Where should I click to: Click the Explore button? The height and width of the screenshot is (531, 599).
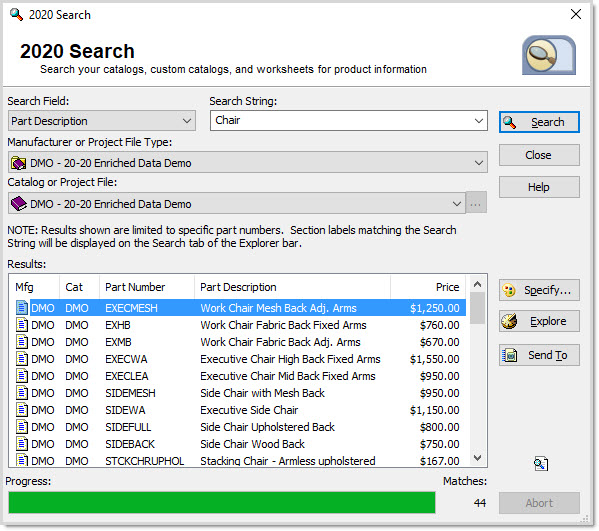click(539, 321)
